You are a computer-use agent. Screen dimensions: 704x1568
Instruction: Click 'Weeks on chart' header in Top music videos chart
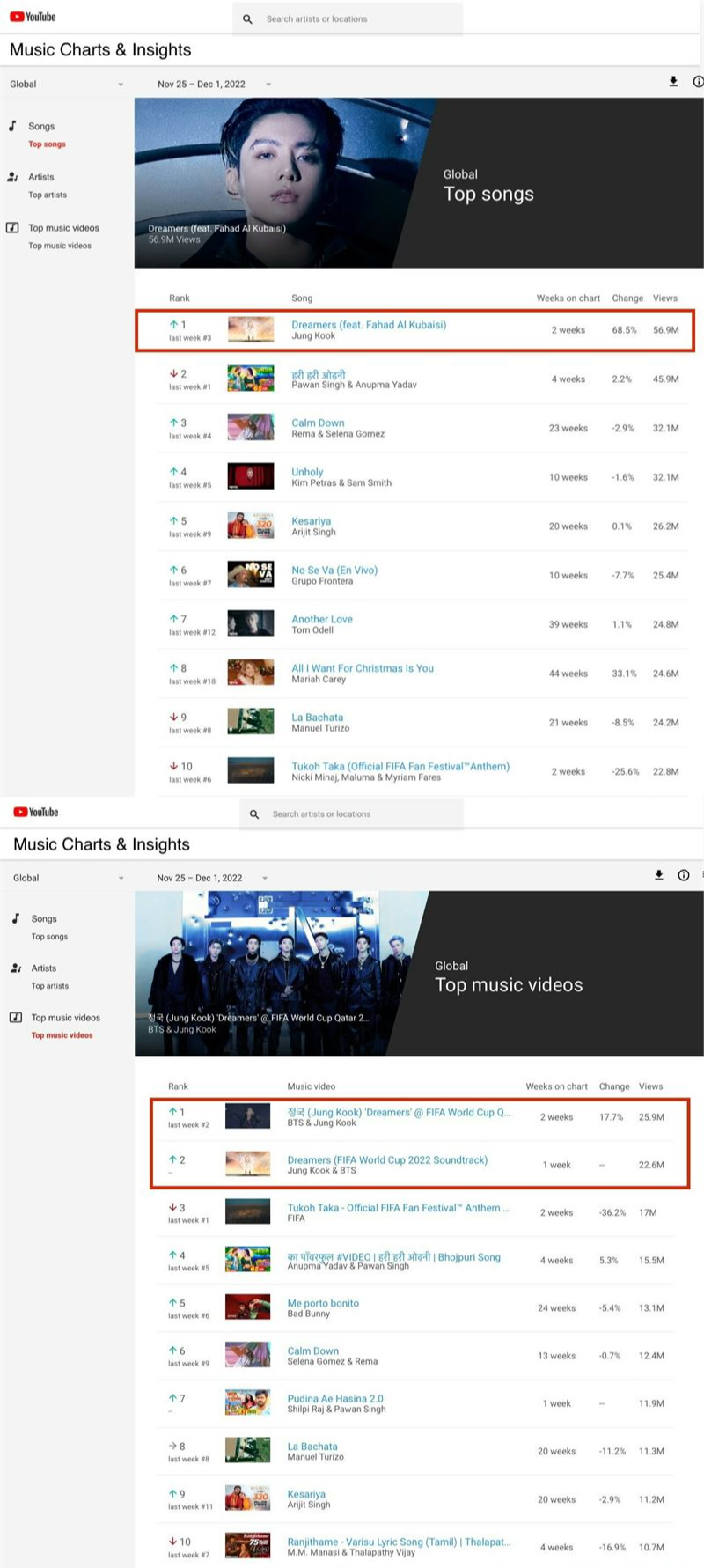556,1086
